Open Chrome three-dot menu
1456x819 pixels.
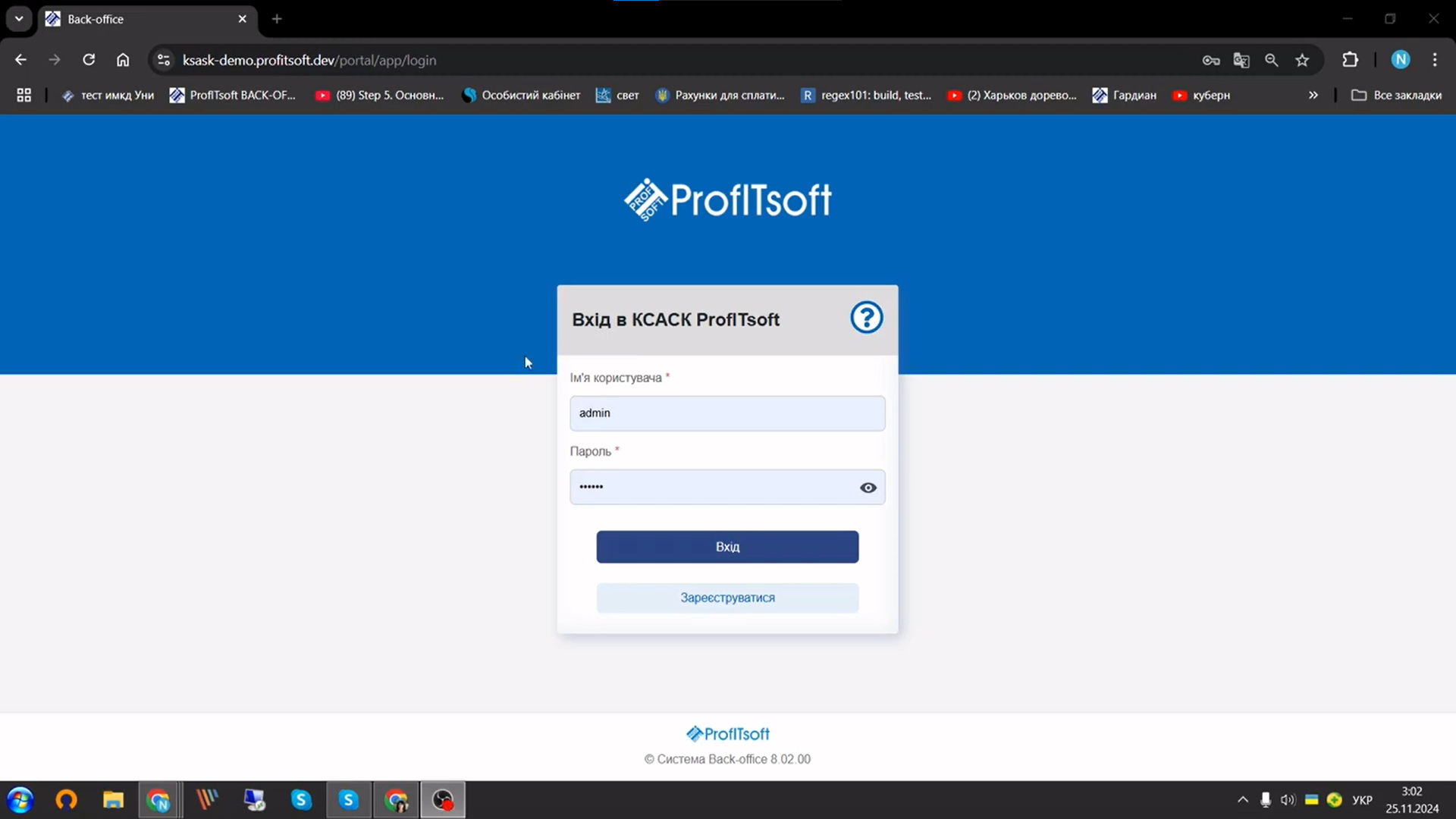[1435, 60]
